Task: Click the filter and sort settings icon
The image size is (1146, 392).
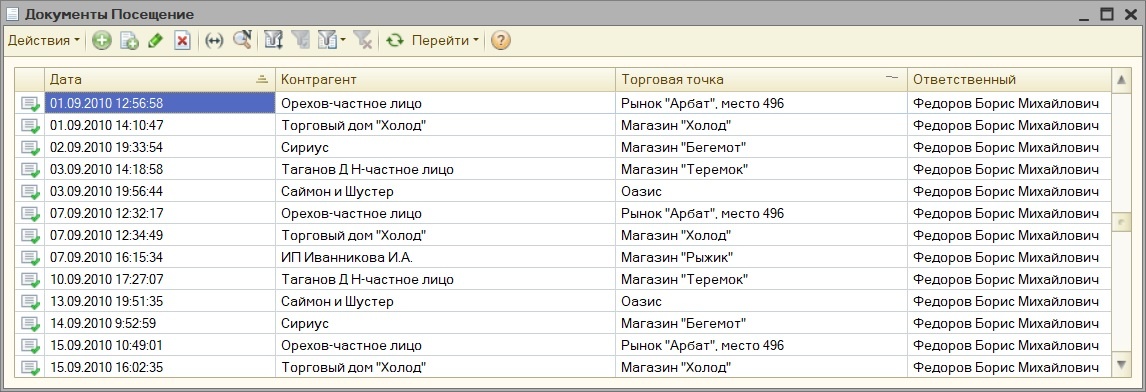Action: click(x=273, y=41)
